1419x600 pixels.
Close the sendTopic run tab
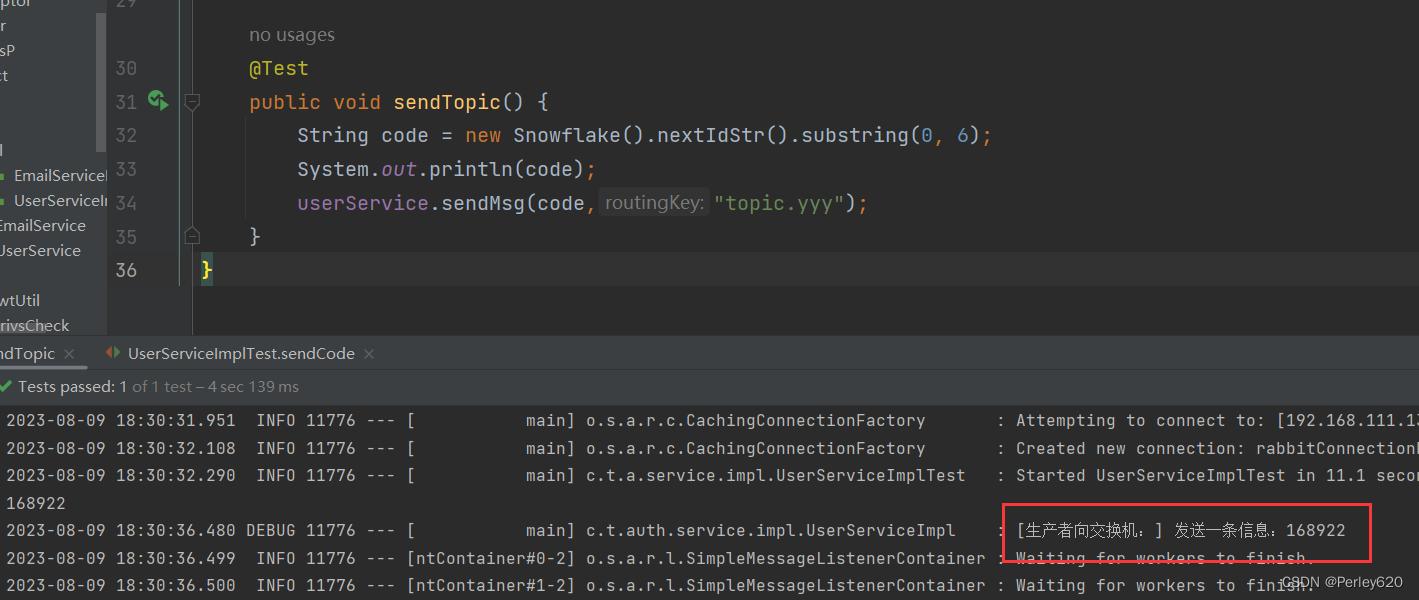[69, 354]
